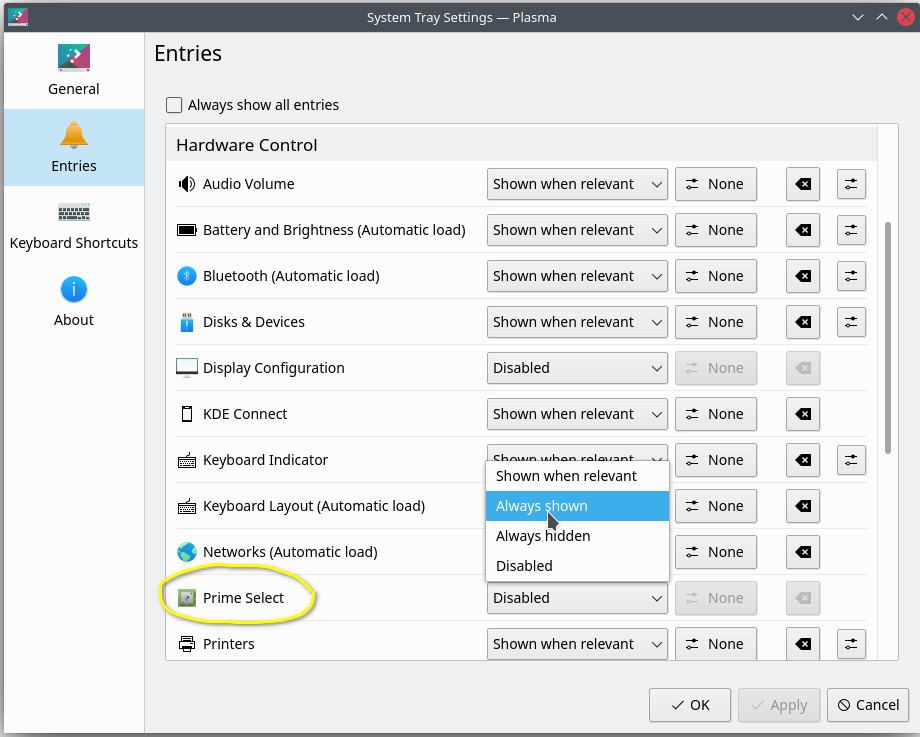
Task: Clear Audio Volume shortcut icon
Action: tap(803, 184)
